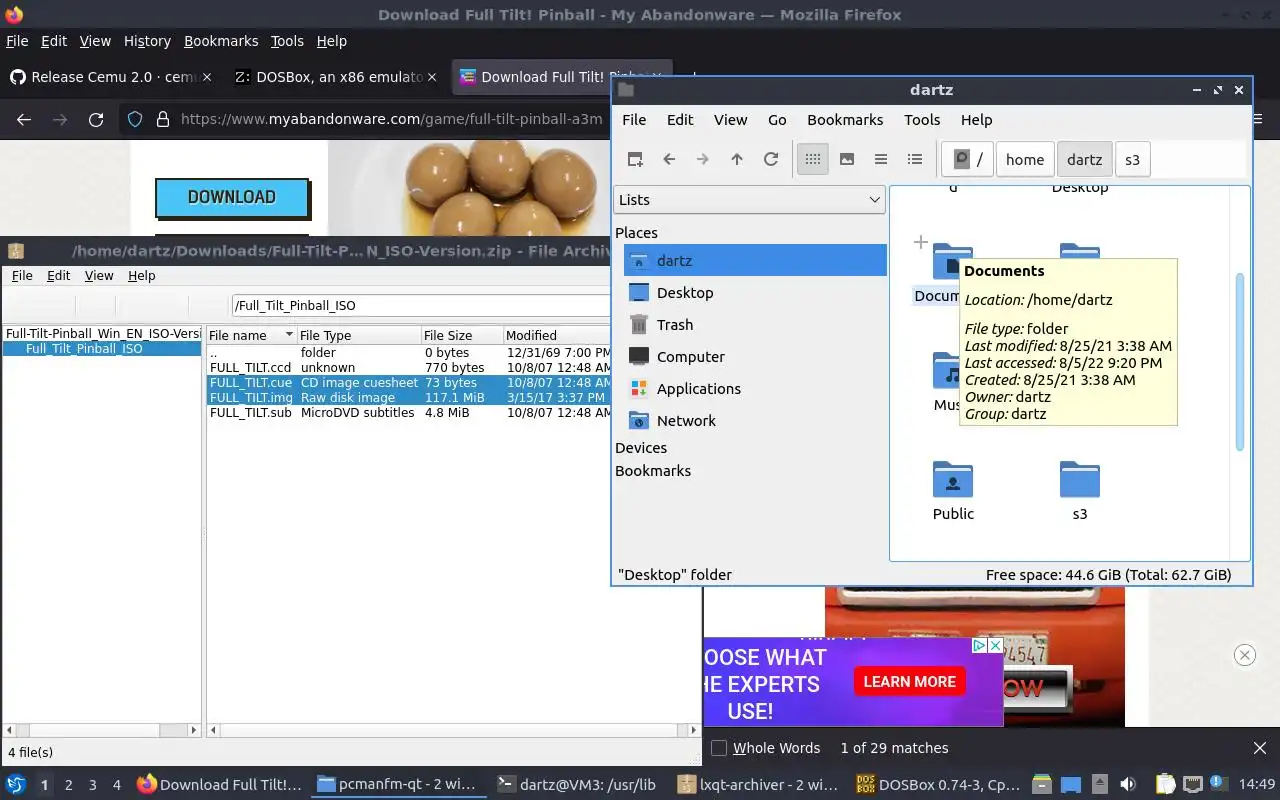The height and width of the screenshot is (800, 1280).
Task: Toggle Whole Words checkbox in find bar
Action: point(719,748)
